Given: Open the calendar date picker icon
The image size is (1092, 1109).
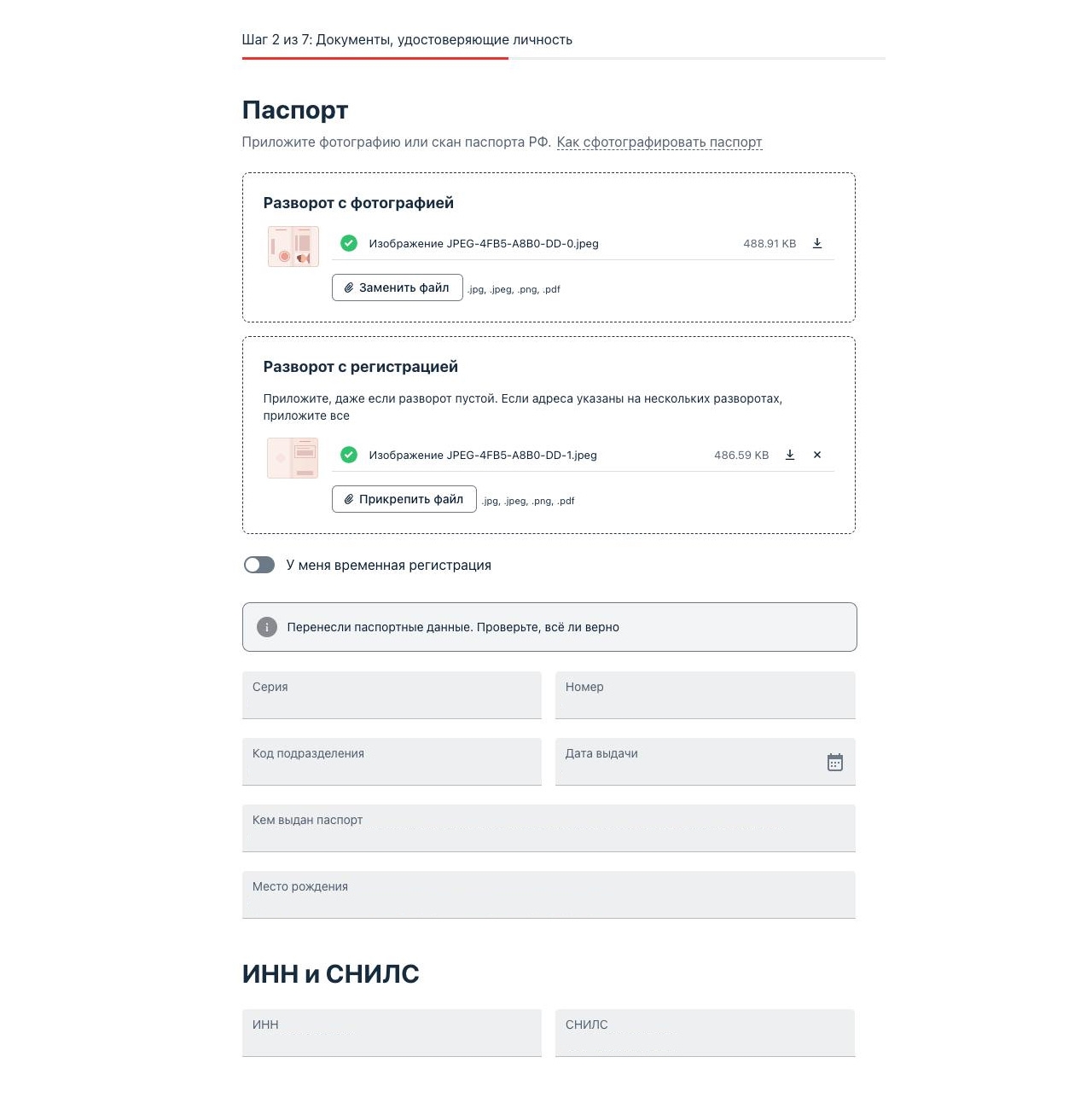Looking at the screenshot, I should [835, 762].
